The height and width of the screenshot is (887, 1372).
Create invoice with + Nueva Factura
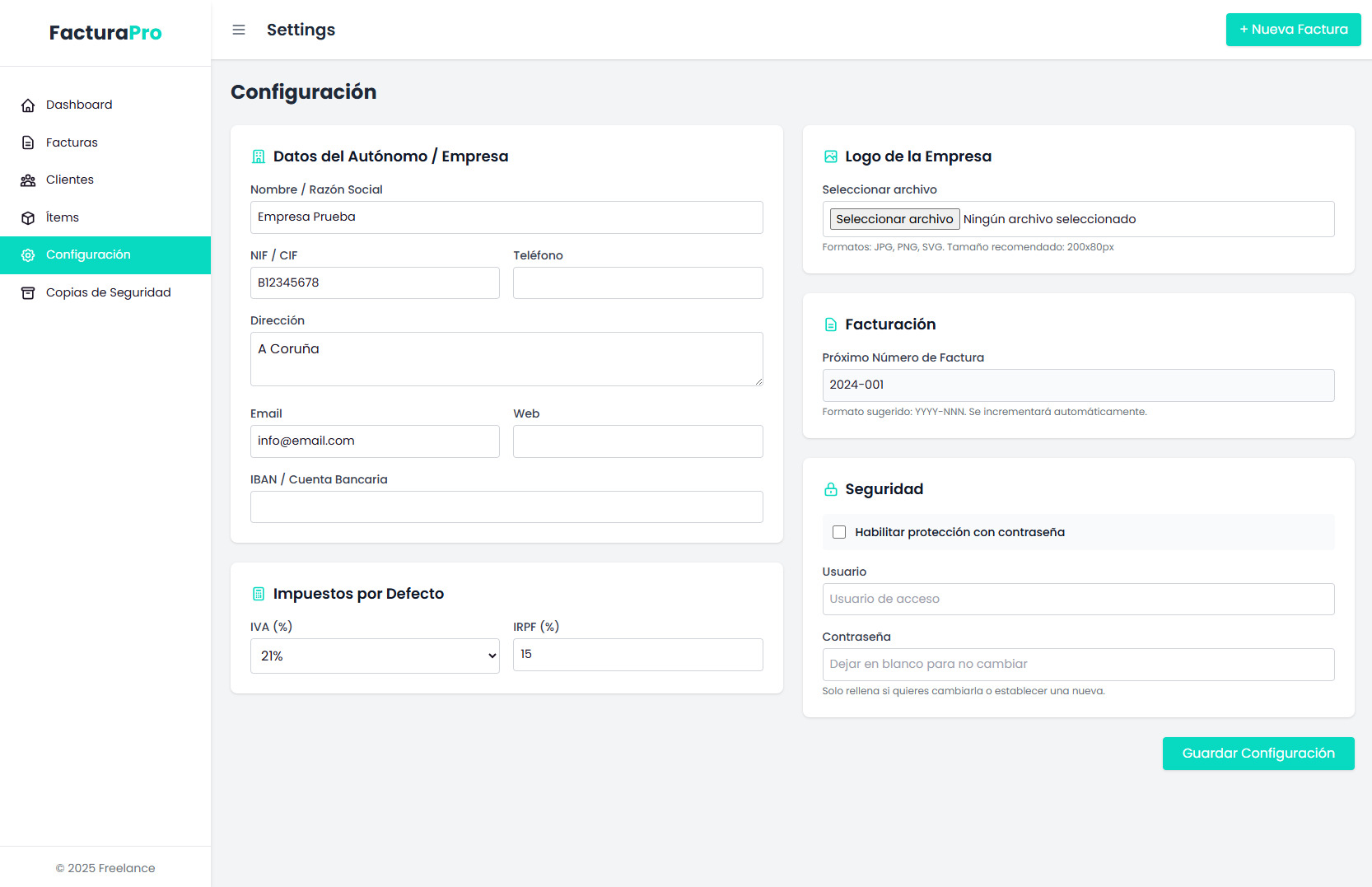pyautogui.click(x=1293, y=30)
